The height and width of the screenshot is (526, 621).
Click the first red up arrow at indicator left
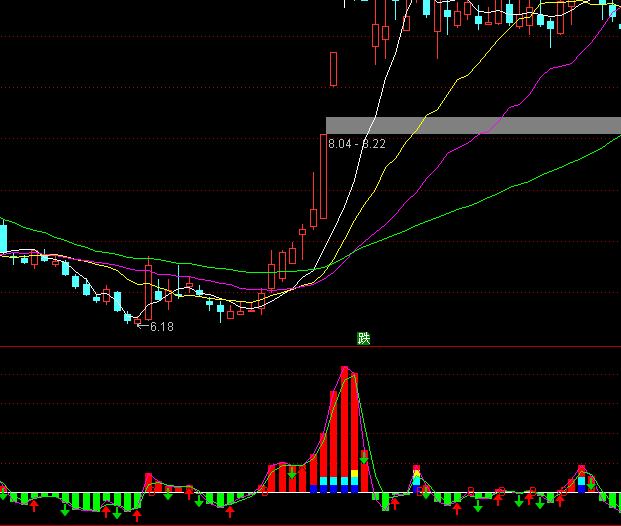(34, 506)
